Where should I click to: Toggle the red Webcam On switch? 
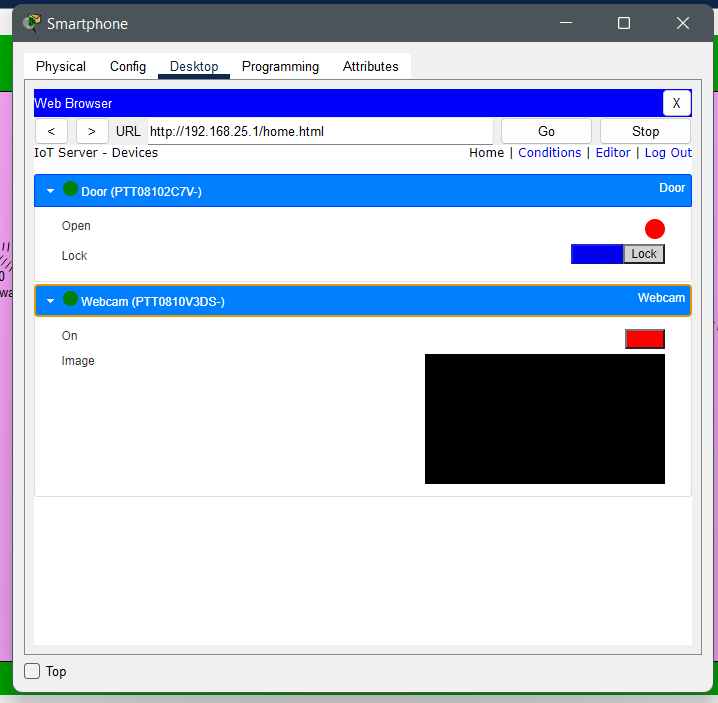(x=645, y=339)
